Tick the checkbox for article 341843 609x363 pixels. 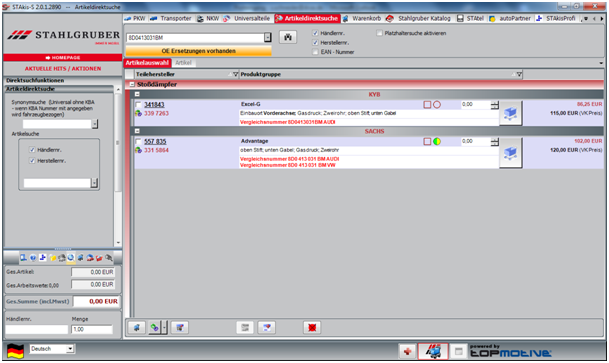[138, 105]
